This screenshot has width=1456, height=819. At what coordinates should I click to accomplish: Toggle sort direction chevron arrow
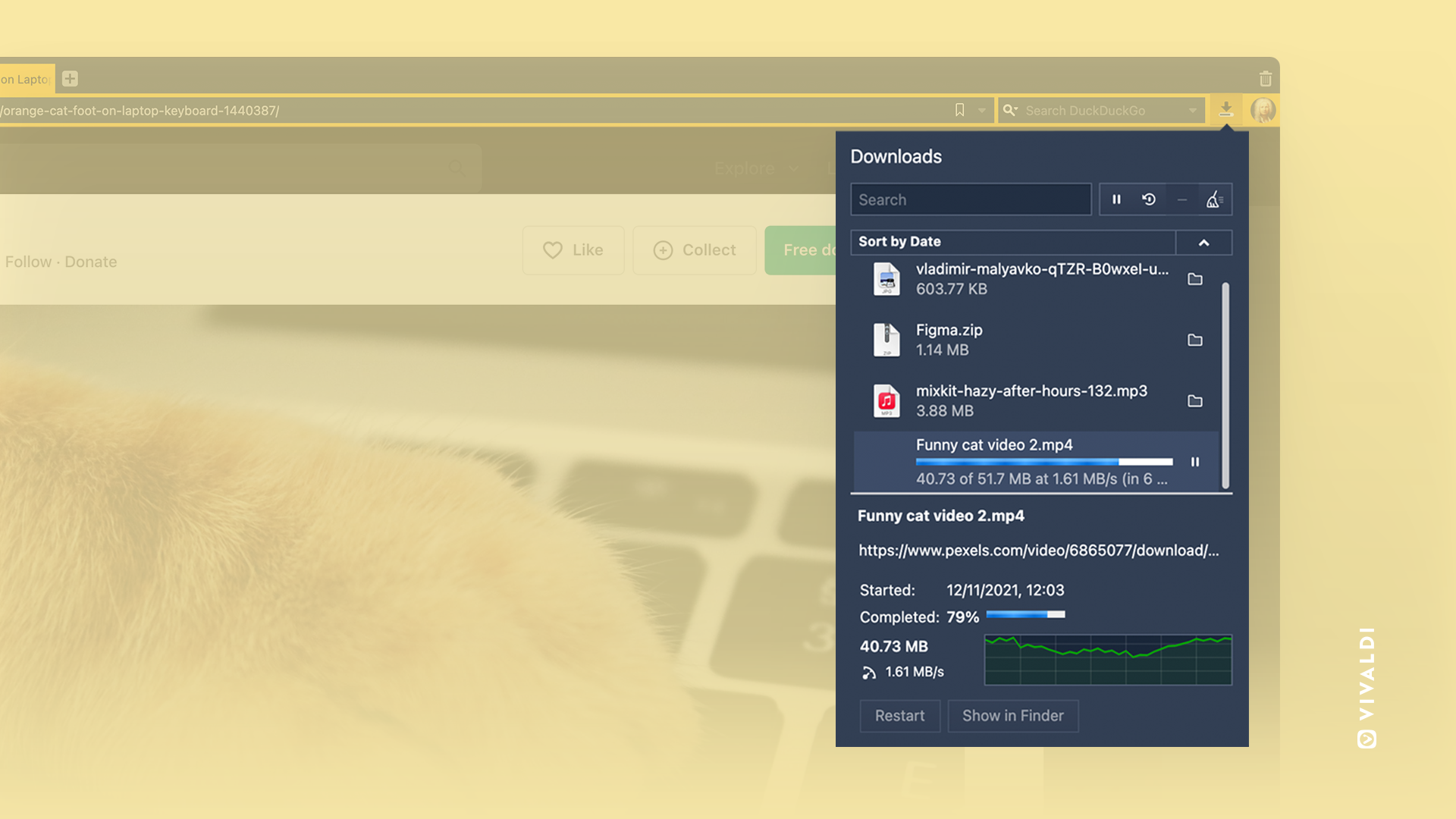click(x=1203, y=243)
